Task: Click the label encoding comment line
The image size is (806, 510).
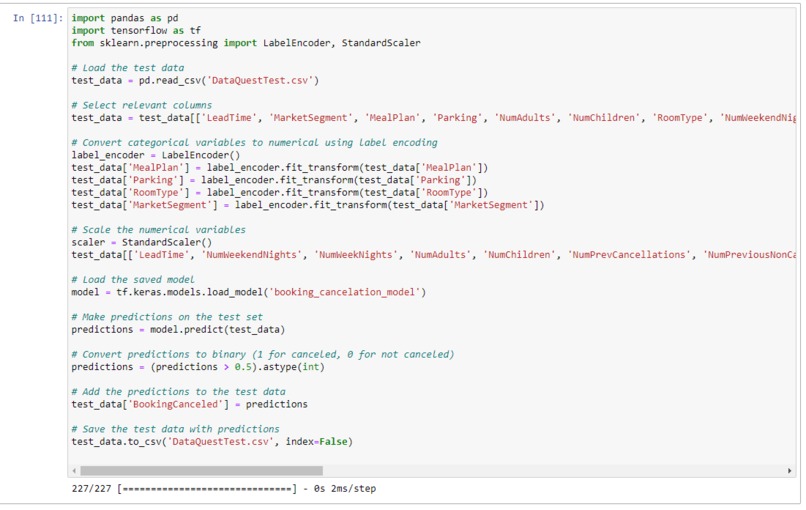Action: tap(254, 142)
